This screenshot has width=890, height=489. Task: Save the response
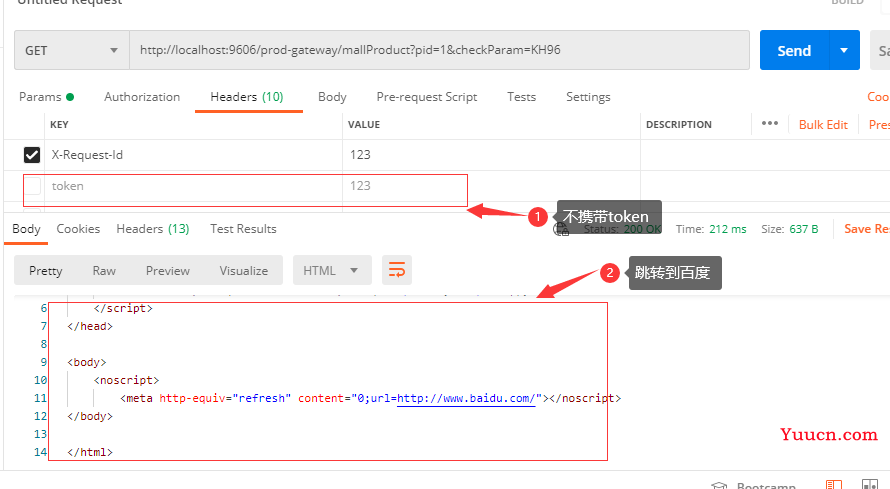tap(867, 229)
